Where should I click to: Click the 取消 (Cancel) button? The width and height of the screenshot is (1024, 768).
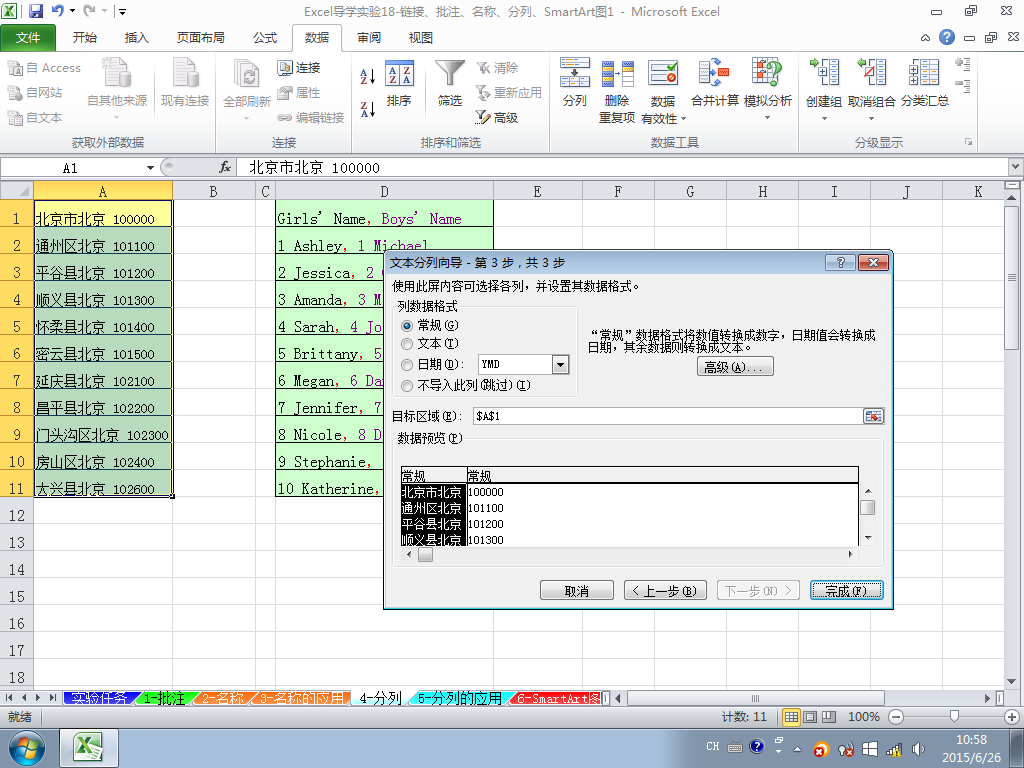click(x=577, y=590)
